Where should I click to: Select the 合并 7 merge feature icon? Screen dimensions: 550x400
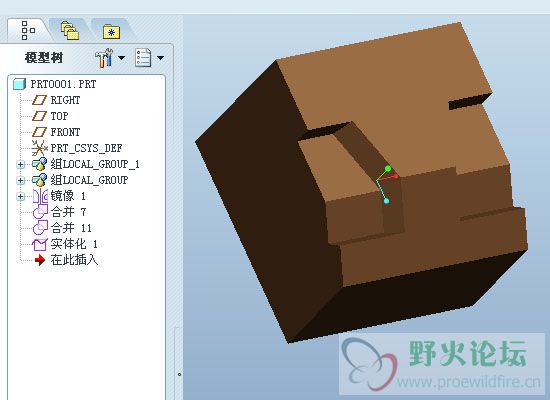click(x=40, y=212)
